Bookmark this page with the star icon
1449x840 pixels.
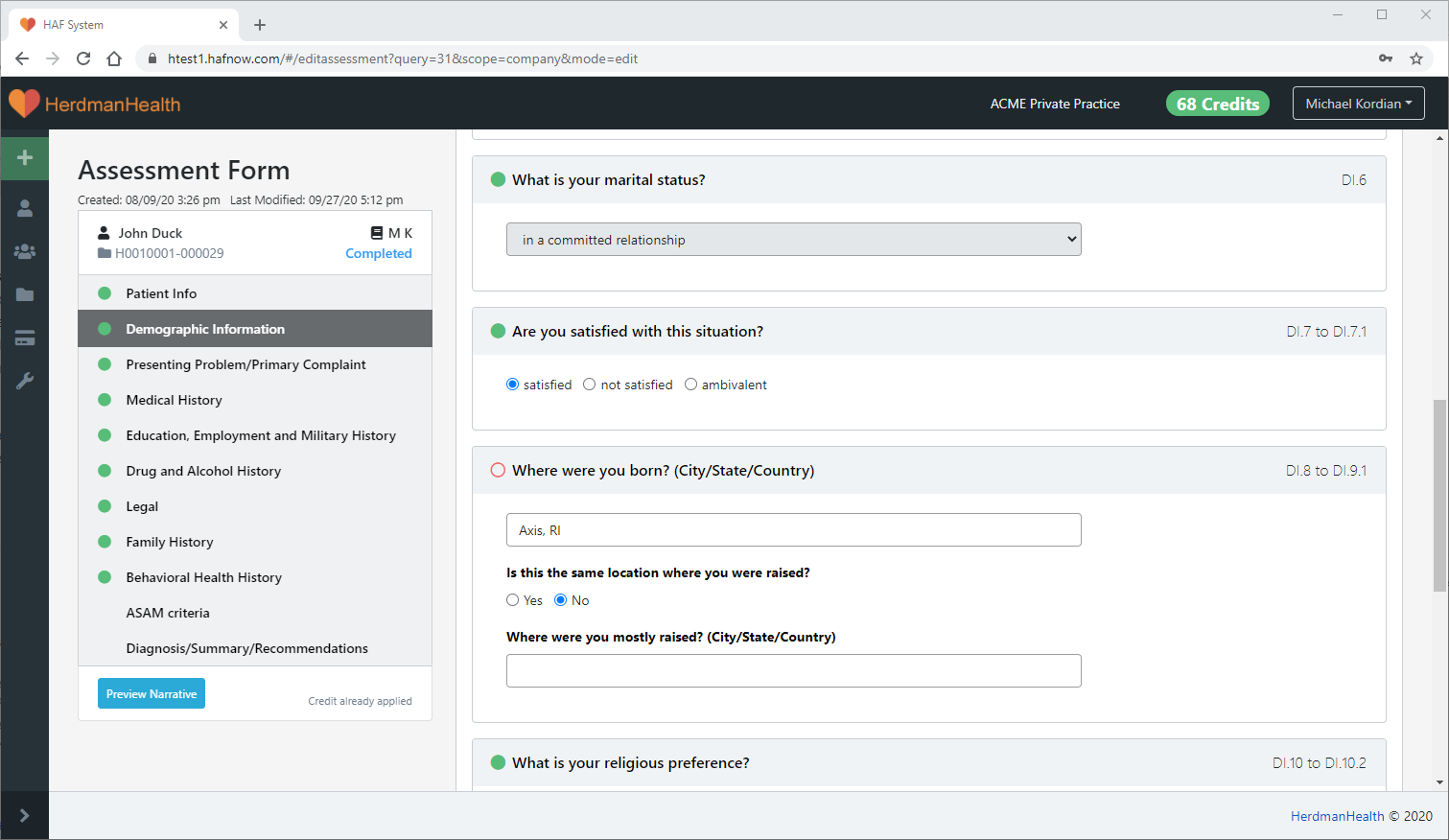(x=1415, y=58)
